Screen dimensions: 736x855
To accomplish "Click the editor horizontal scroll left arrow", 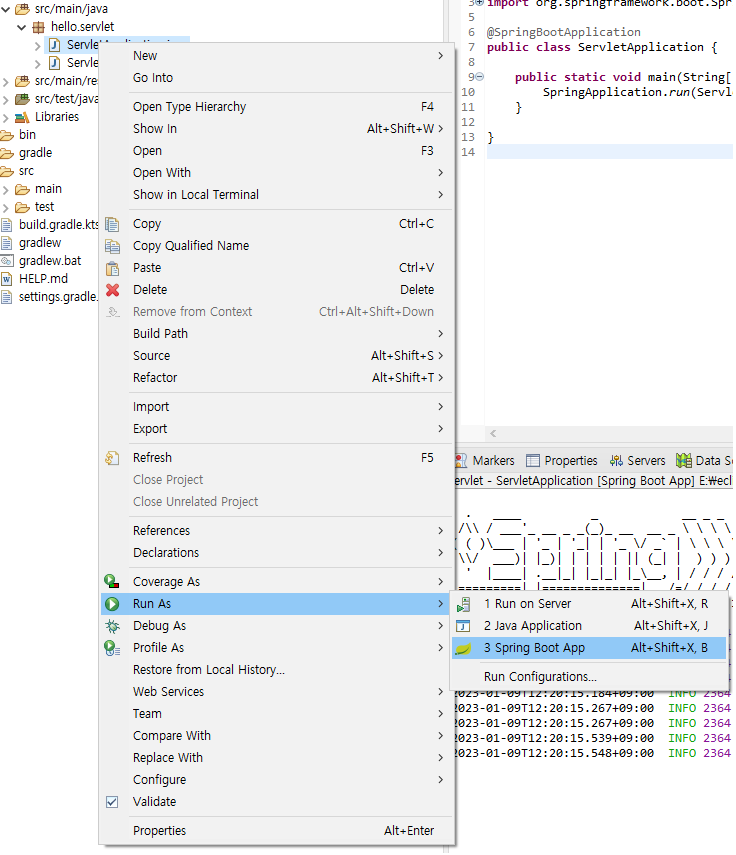I will (x=493, y=433).
